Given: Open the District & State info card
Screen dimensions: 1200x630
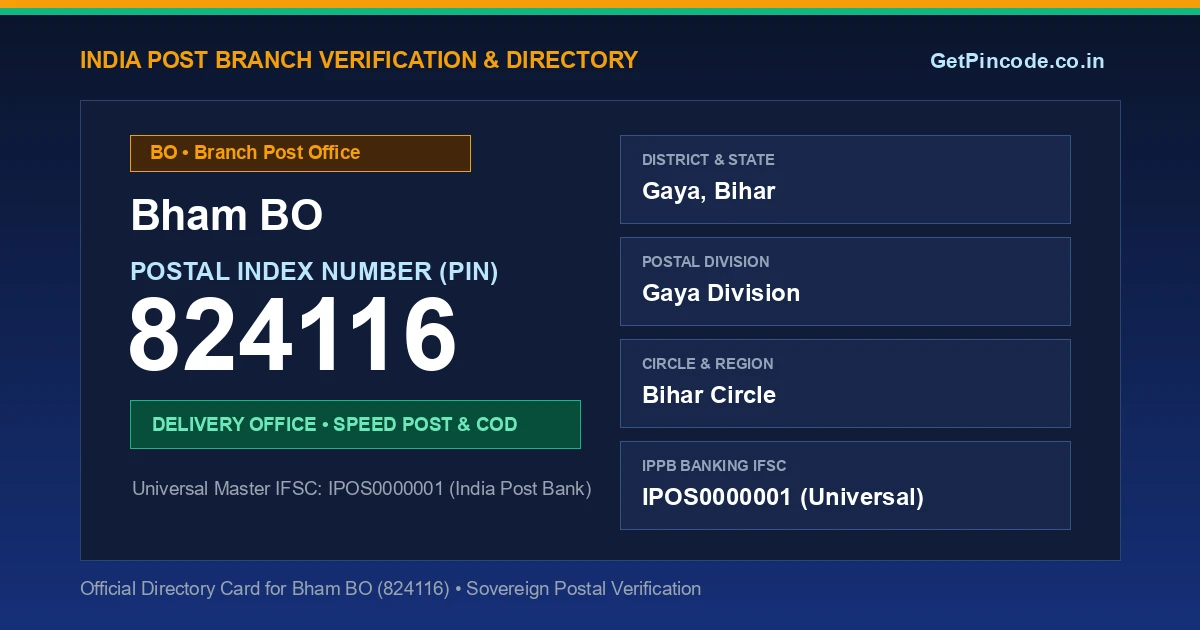Looking at the screenshot, I should pos(845,179).
